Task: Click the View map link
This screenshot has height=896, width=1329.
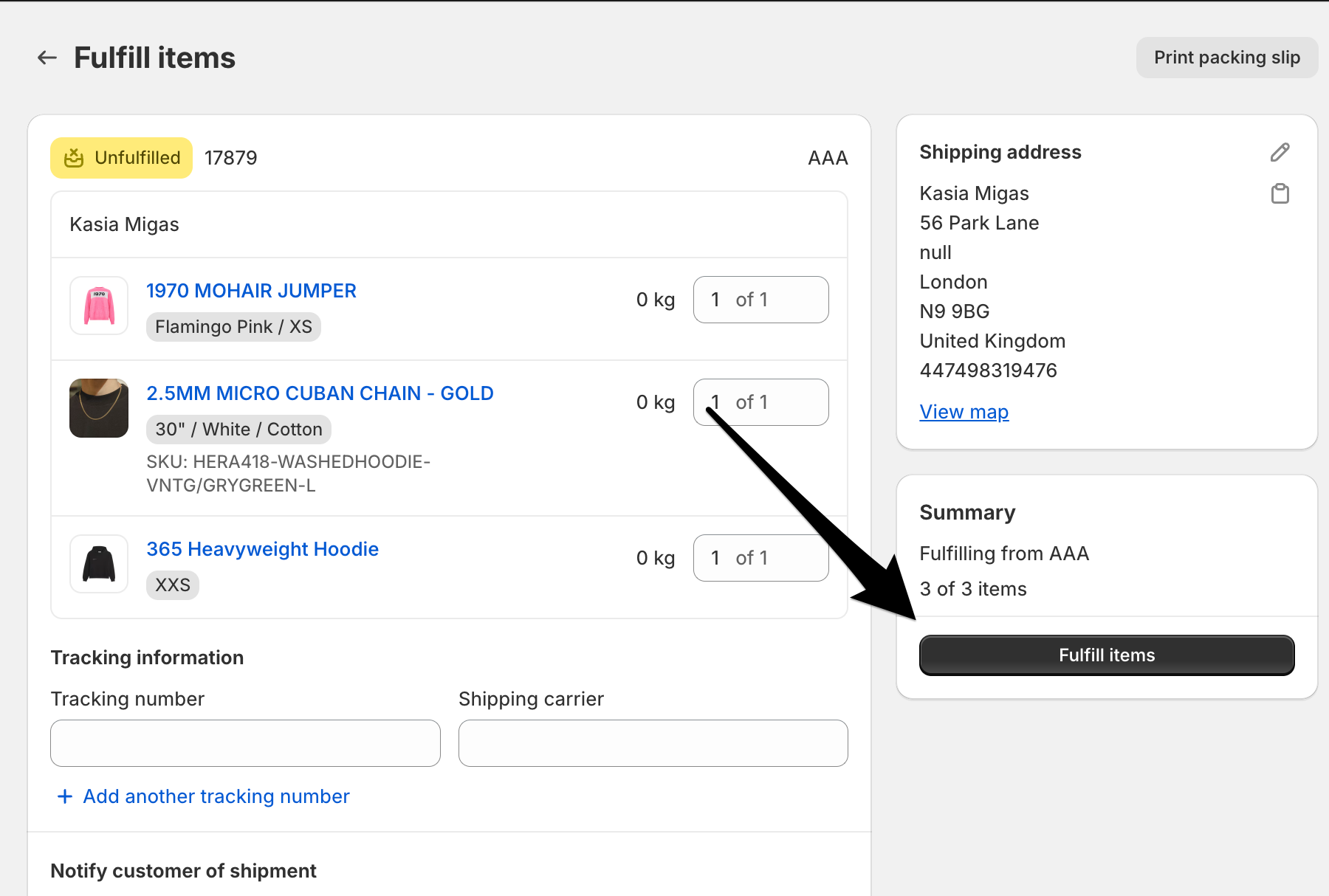Action: pos(964,412)
